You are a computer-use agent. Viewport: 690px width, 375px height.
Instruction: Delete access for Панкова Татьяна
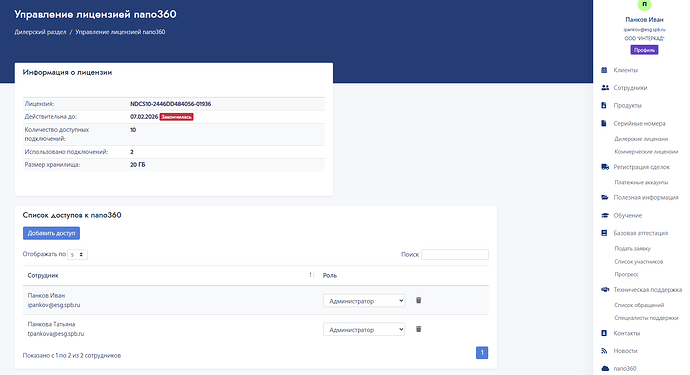click(418, 329)
